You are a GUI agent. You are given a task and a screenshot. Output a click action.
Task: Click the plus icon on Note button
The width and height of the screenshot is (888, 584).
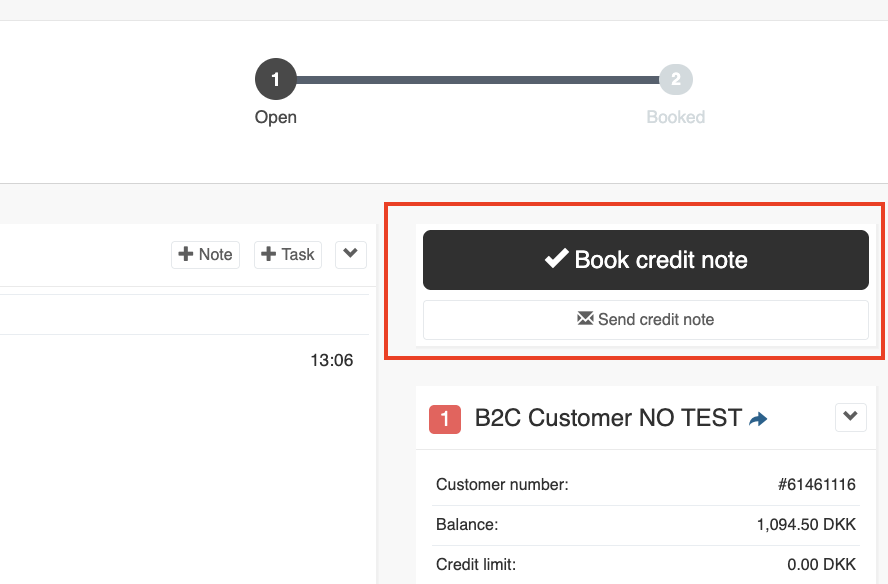(186, 254)
